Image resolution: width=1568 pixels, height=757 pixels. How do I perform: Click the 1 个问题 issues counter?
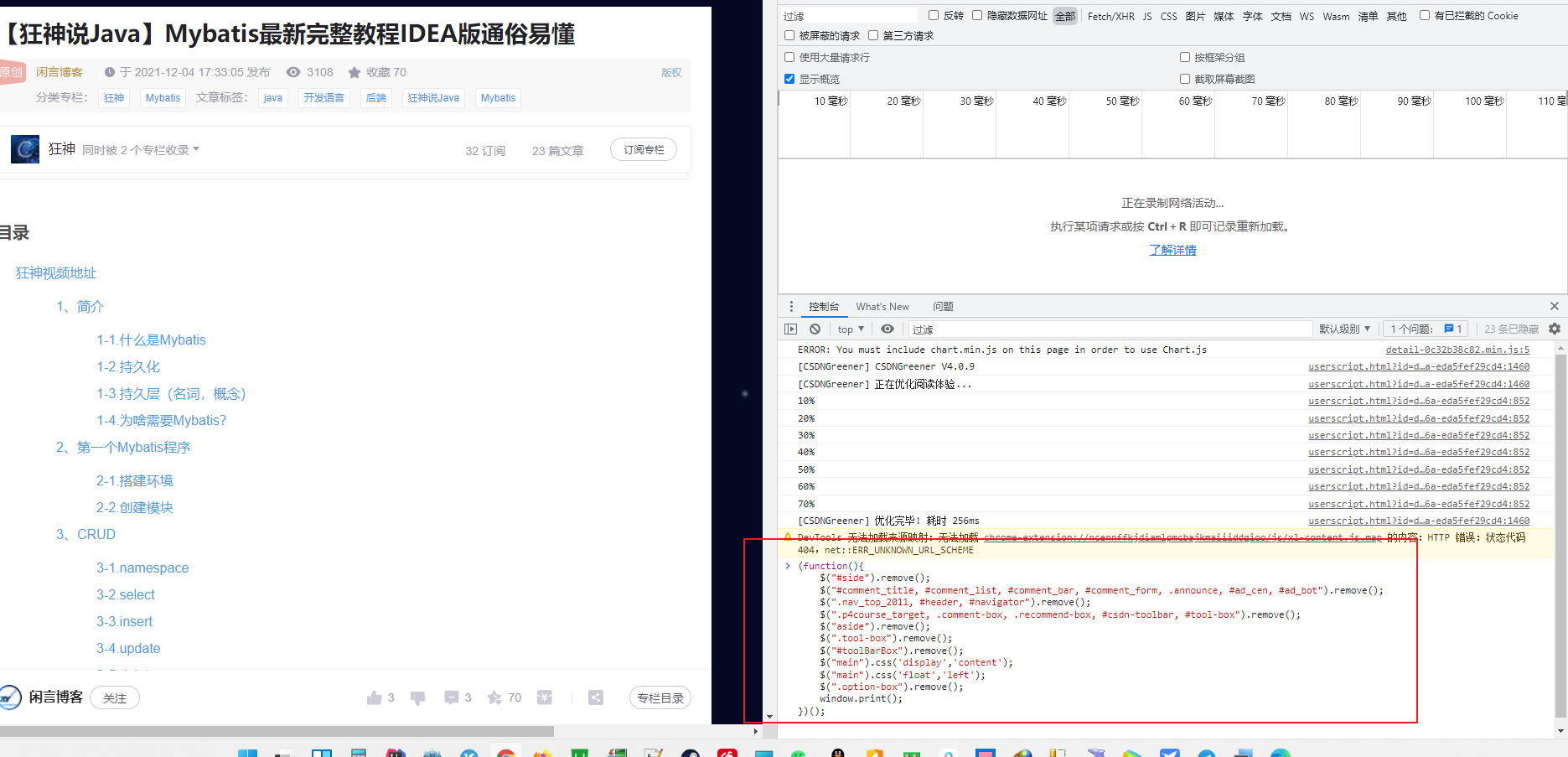click(1425, 329)
